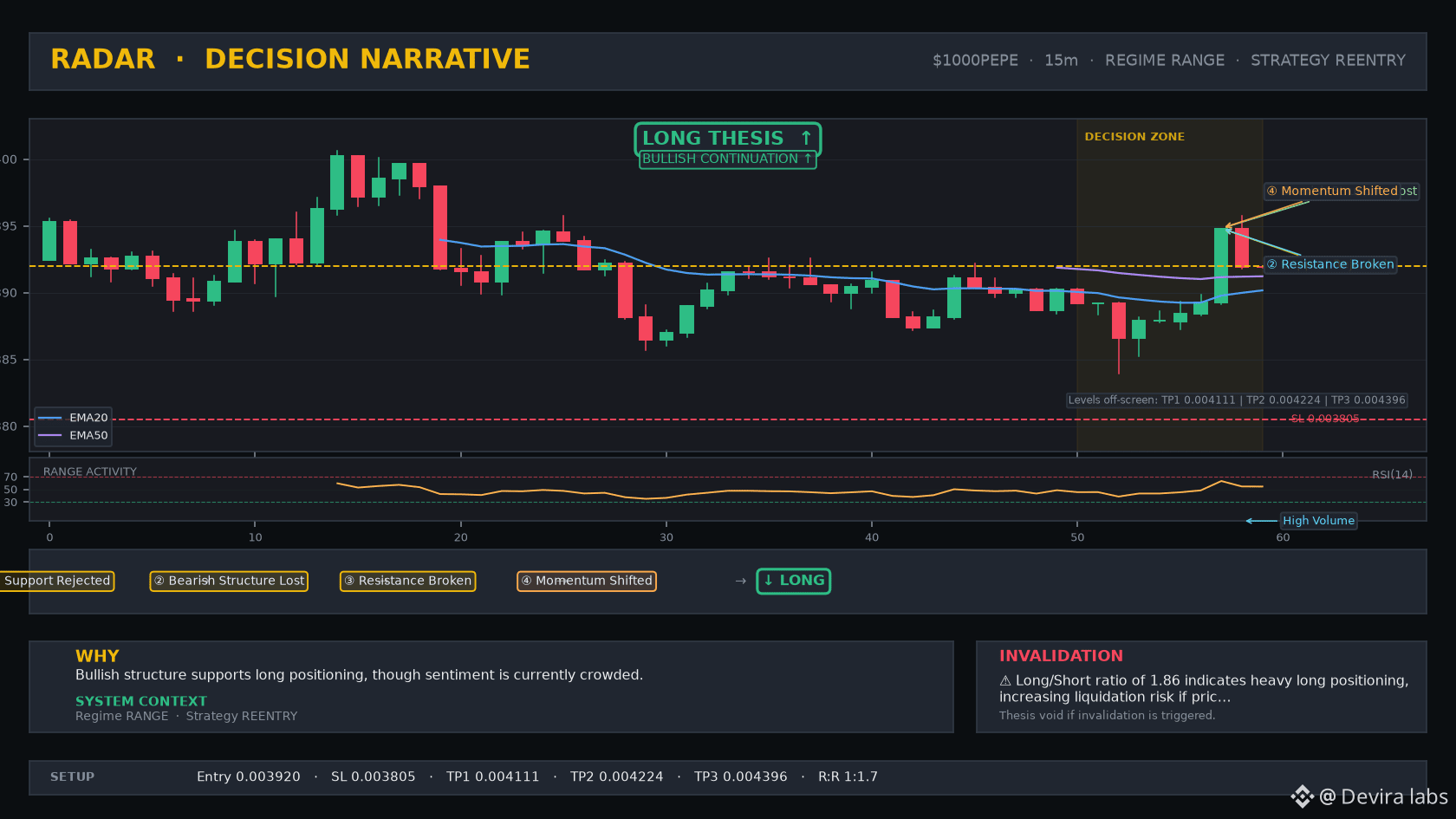Click the Regime RANGE Strategy REENTRY line

pyautogui.click(x=186, y=716)
